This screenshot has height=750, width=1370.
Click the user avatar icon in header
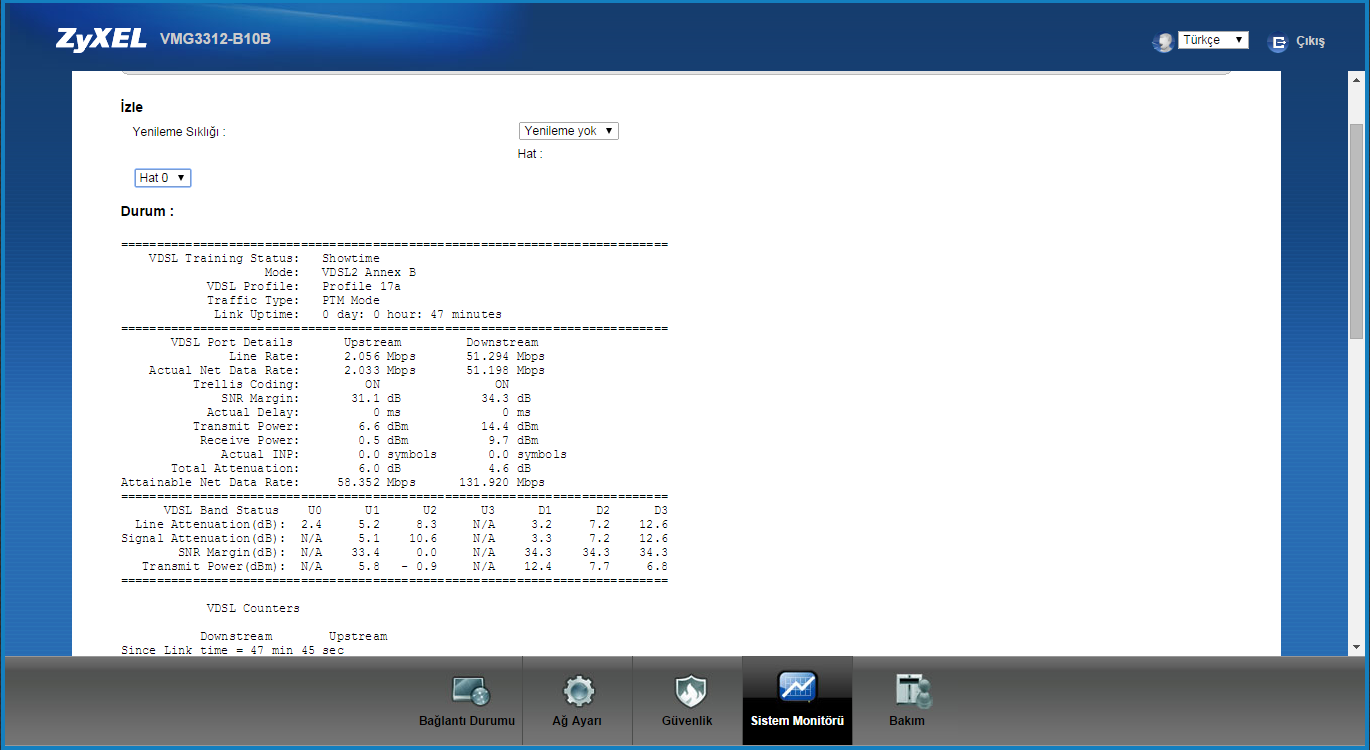coord(1162,42)
